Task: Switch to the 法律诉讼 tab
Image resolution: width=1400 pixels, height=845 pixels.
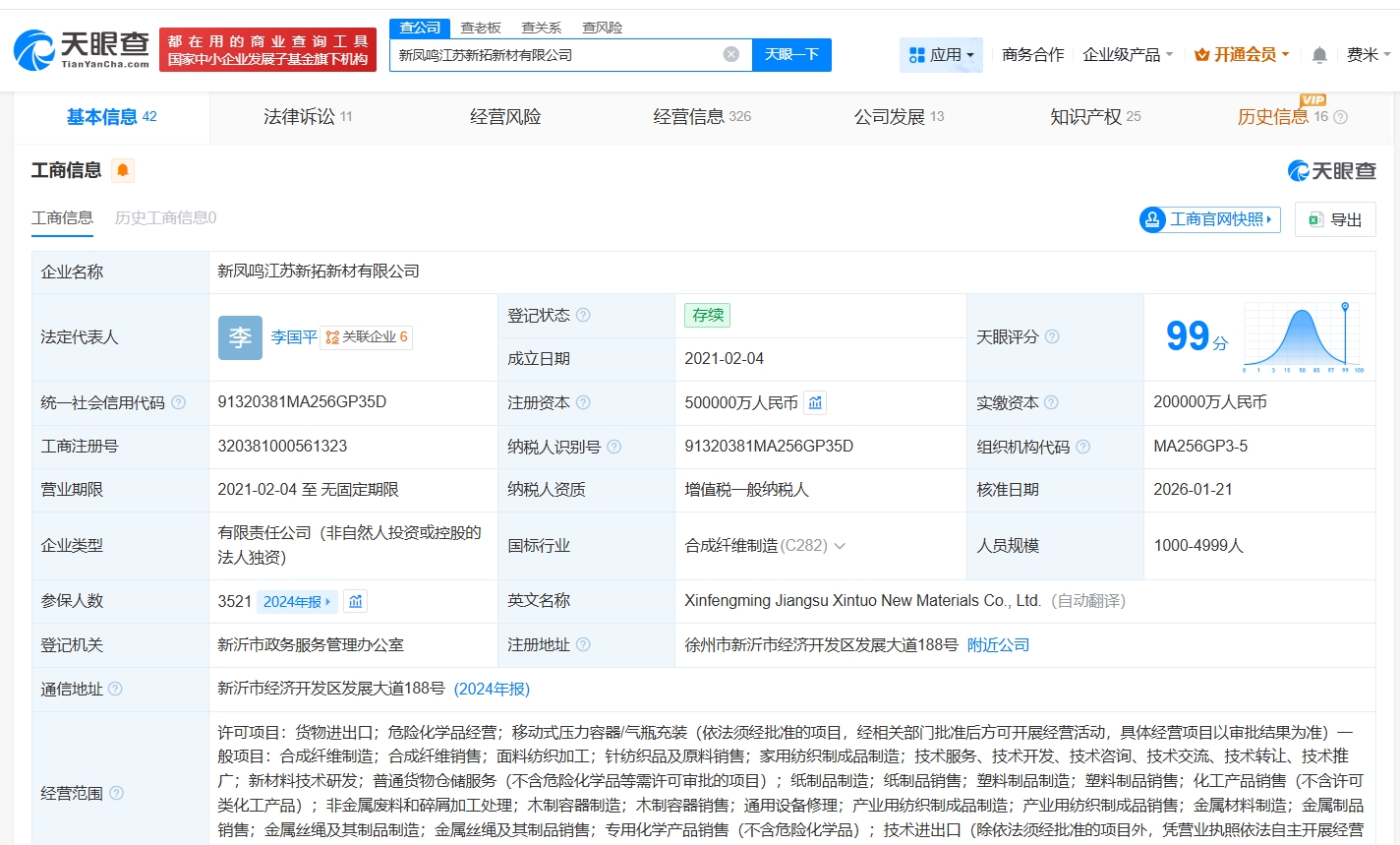Action: point(299,116)
